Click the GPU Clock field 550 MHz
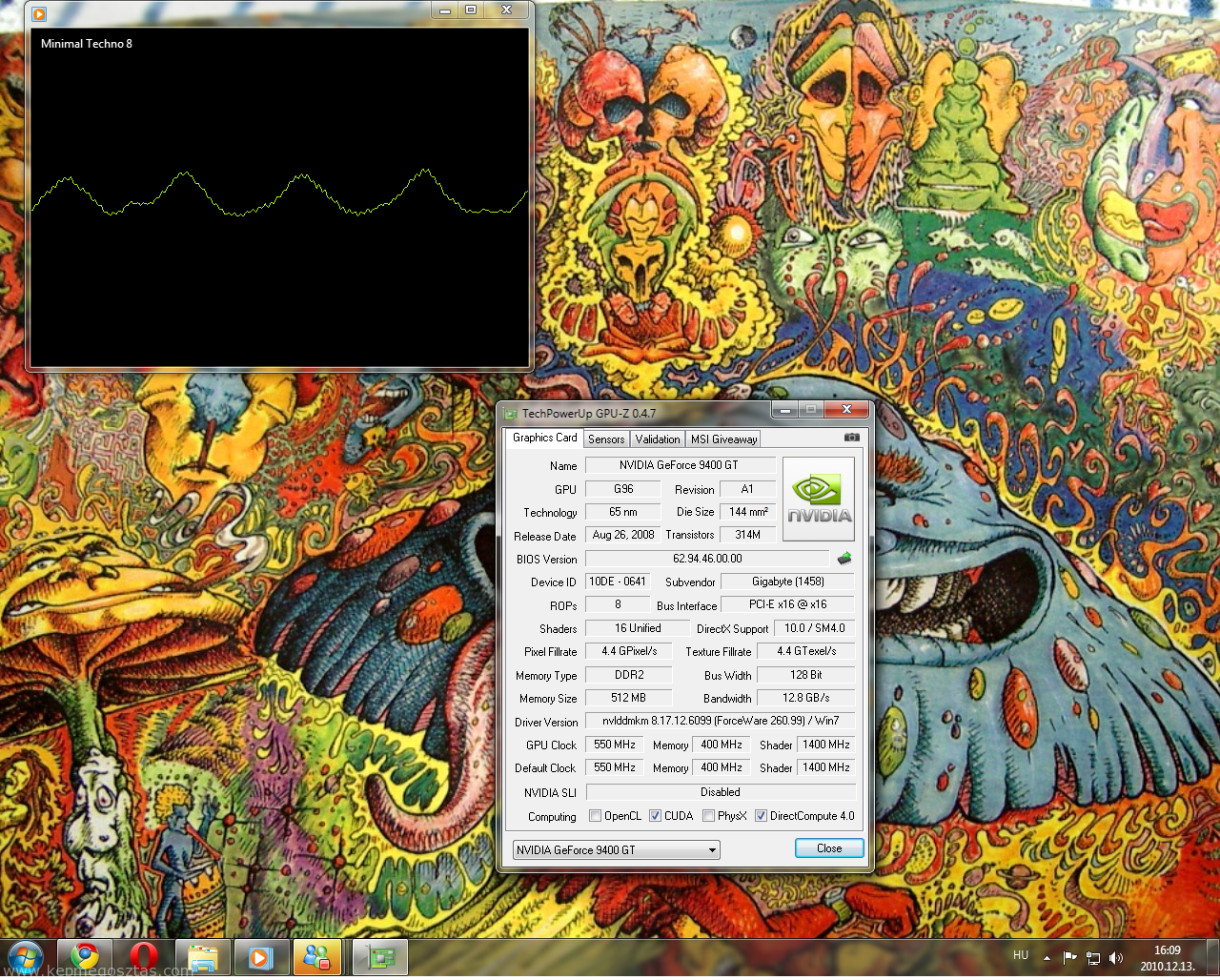 (615, 745)
